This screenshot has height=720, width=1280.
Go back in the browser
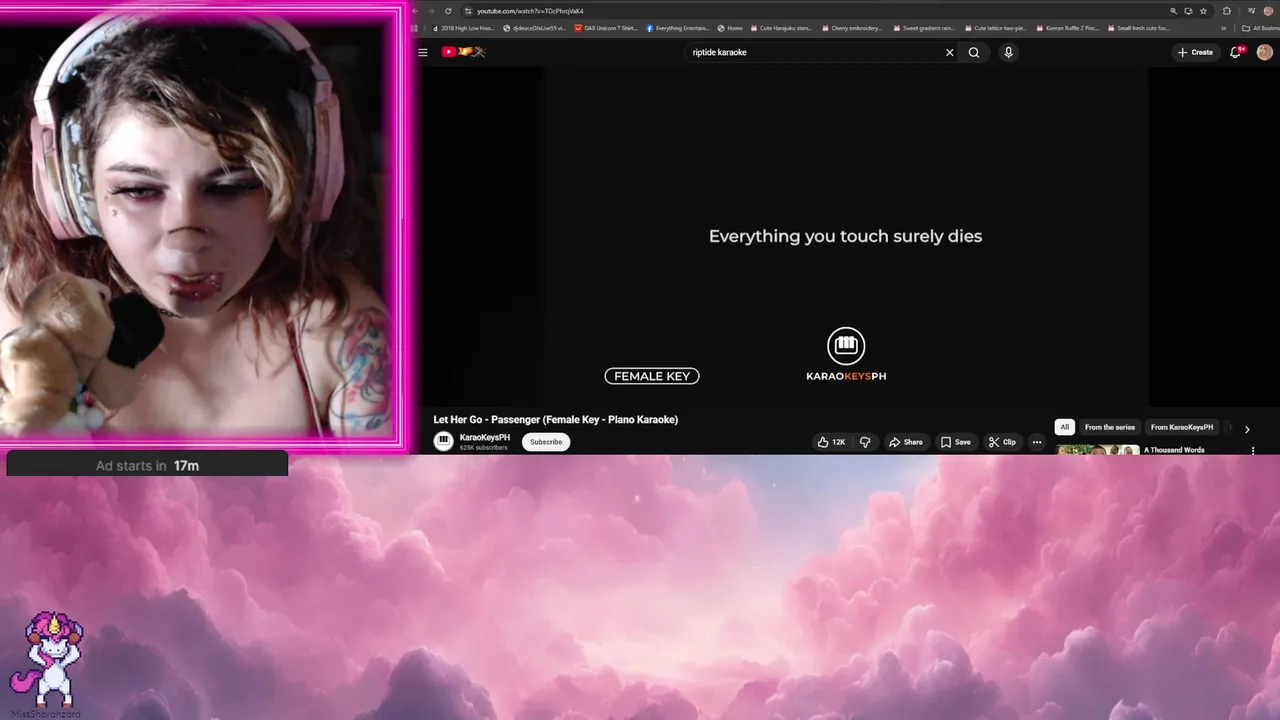pyautogui.click(x=417, y=11)
